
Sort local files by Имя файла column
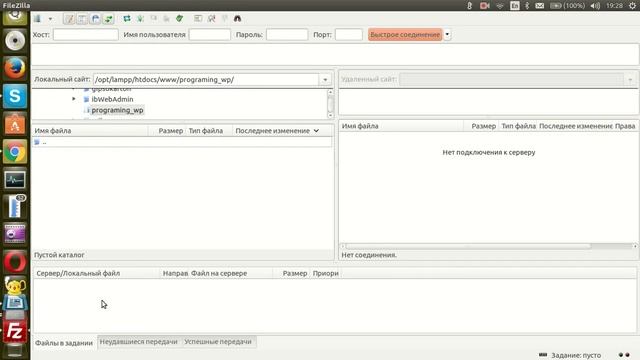tap(90, 131)
